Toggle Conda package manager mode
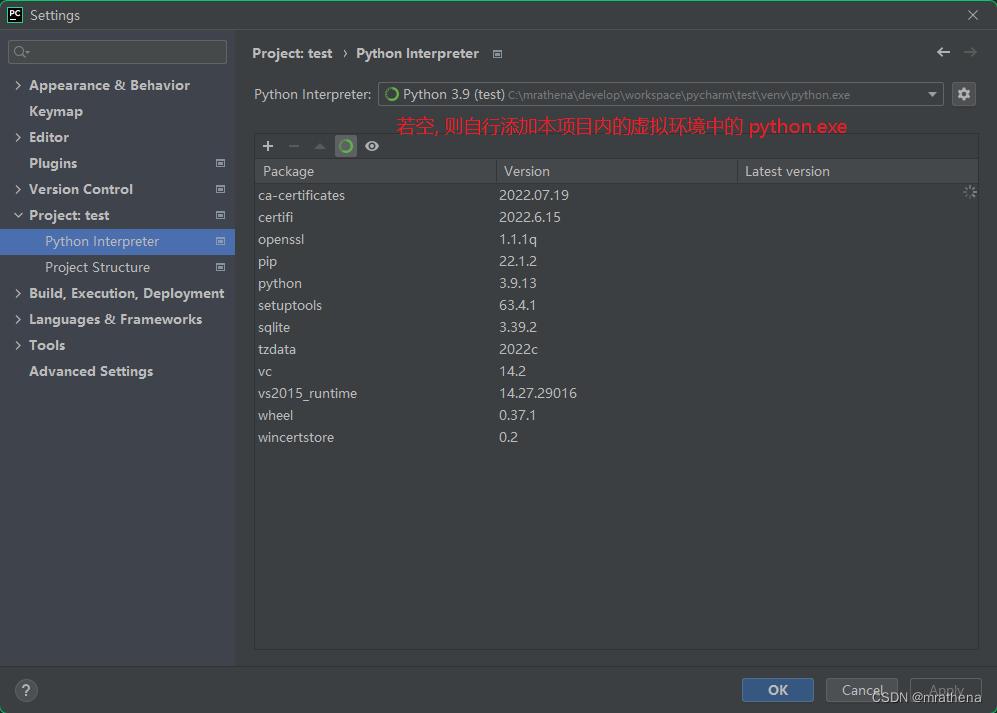The height and width of the screenshot is (713, 997). pyautogui.click(x=346, y=146)
